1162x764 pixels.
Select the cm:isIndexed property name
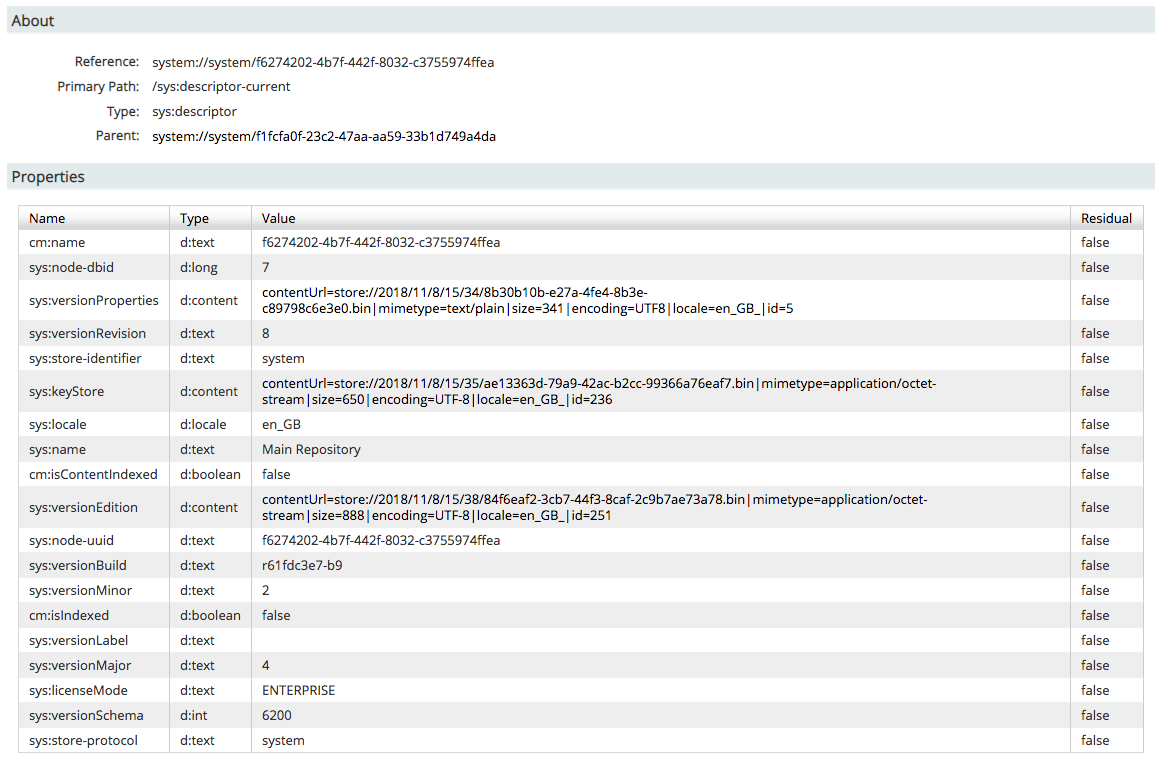(x=69, y=616)
